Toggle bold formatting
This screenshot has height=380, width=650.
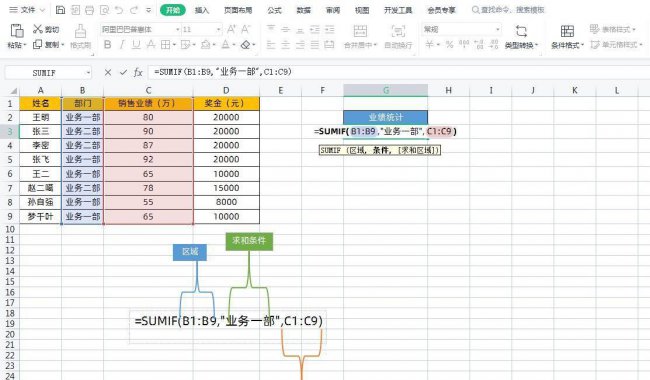tap(107, 44)
